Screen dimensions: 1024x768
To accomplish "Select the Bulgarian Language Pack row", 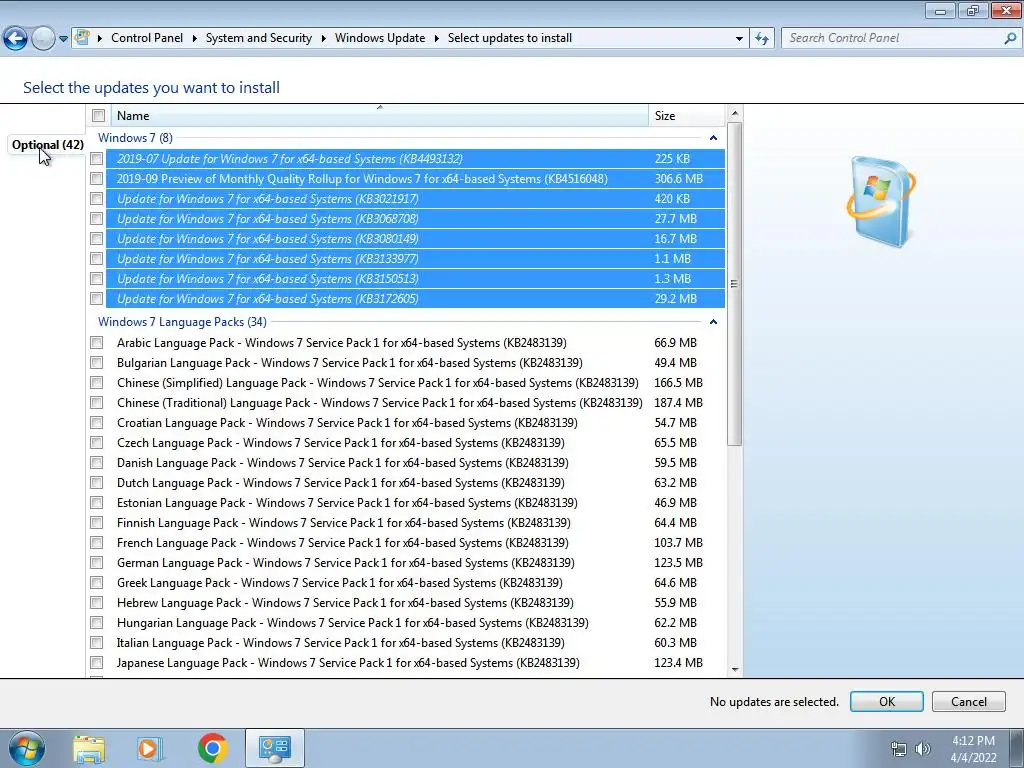I will [x=415, y=362].
